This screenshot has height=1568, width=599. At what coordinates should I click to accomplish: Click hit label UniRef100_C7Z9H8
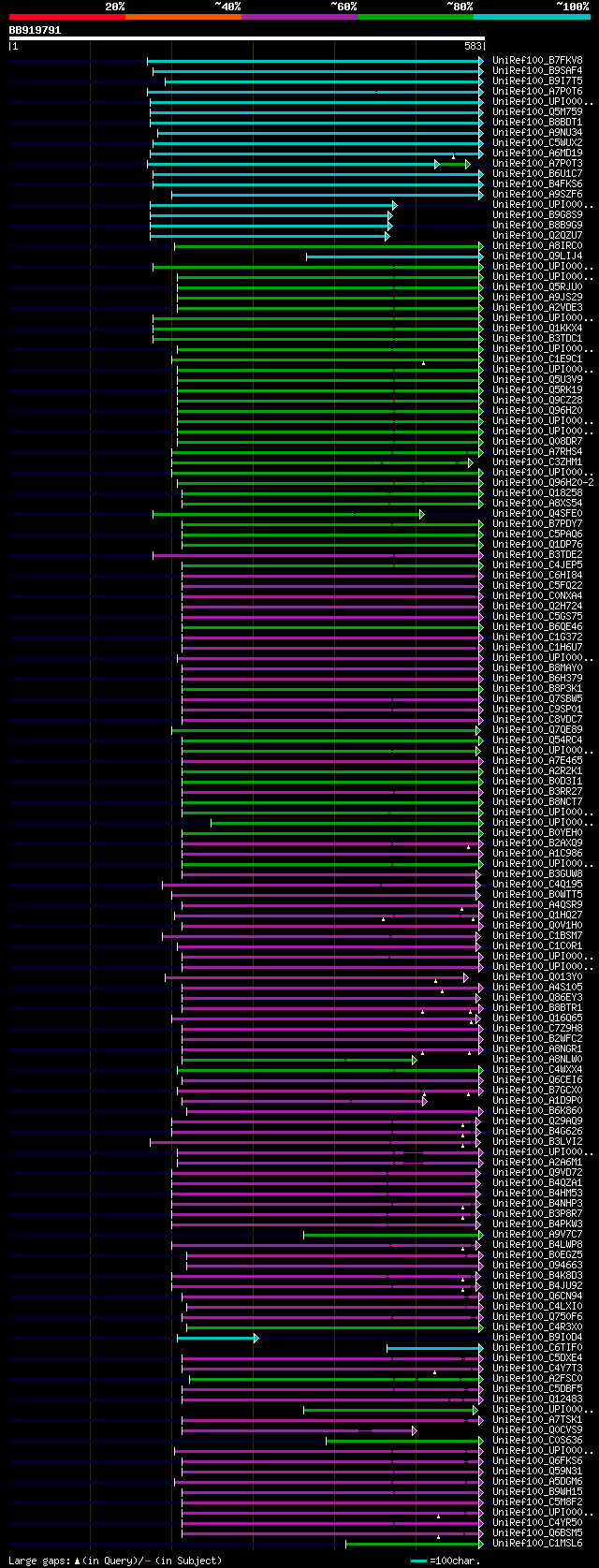537,1028
